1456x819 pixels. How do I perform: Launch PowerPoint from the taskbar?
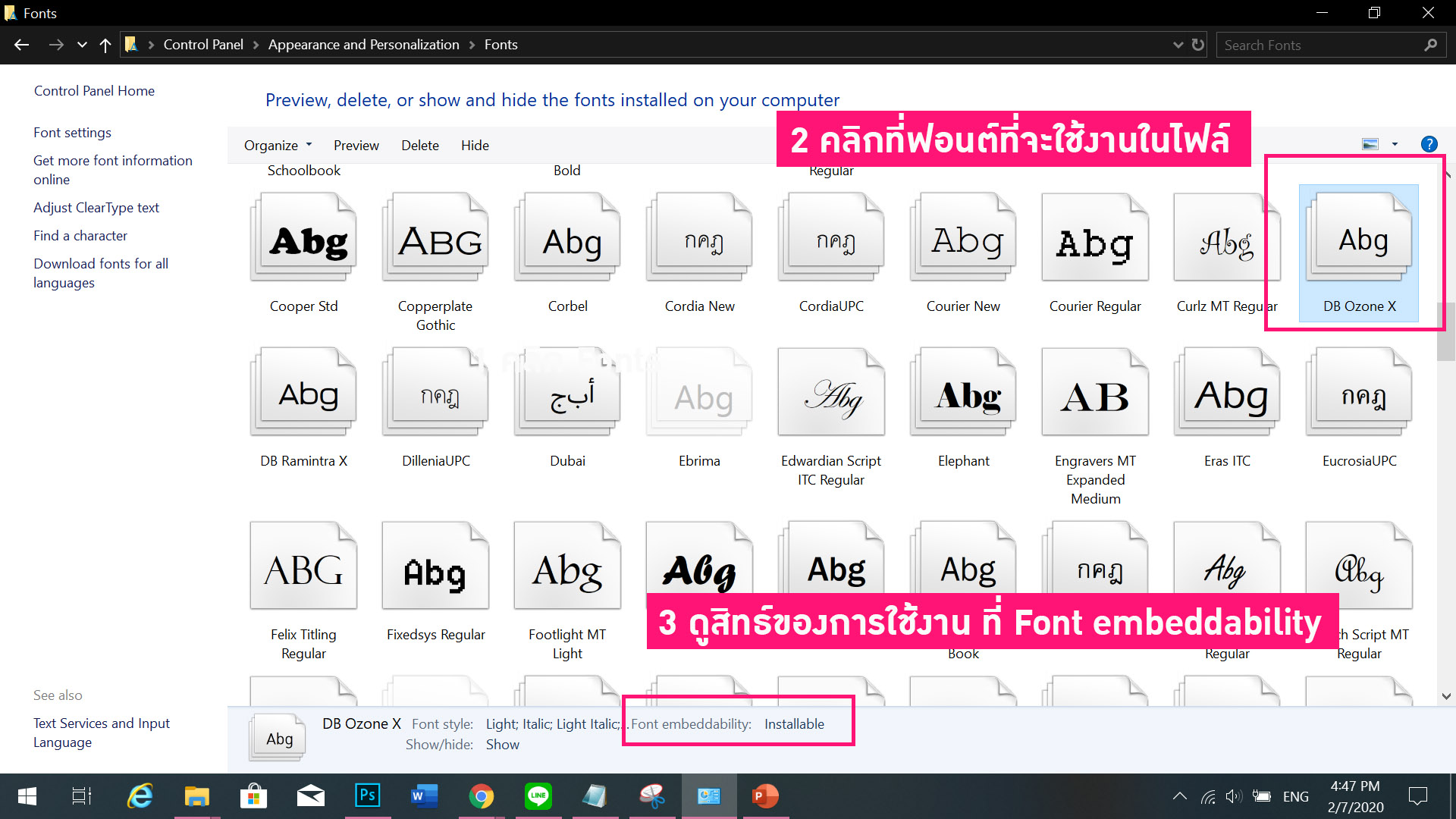pyautogui.click(x=764, y=795)
